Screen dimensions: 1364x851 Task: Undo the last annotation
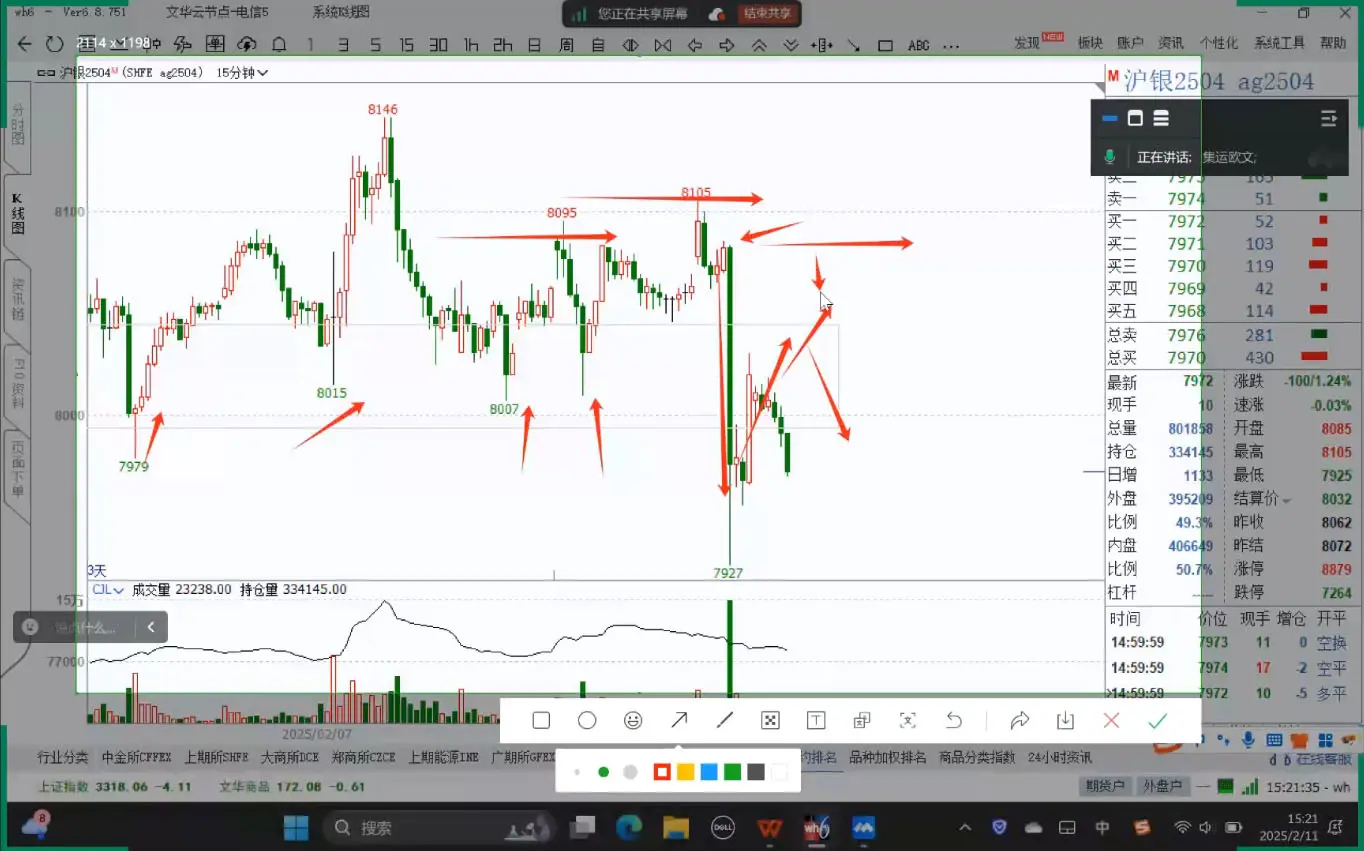click(954, 720)
